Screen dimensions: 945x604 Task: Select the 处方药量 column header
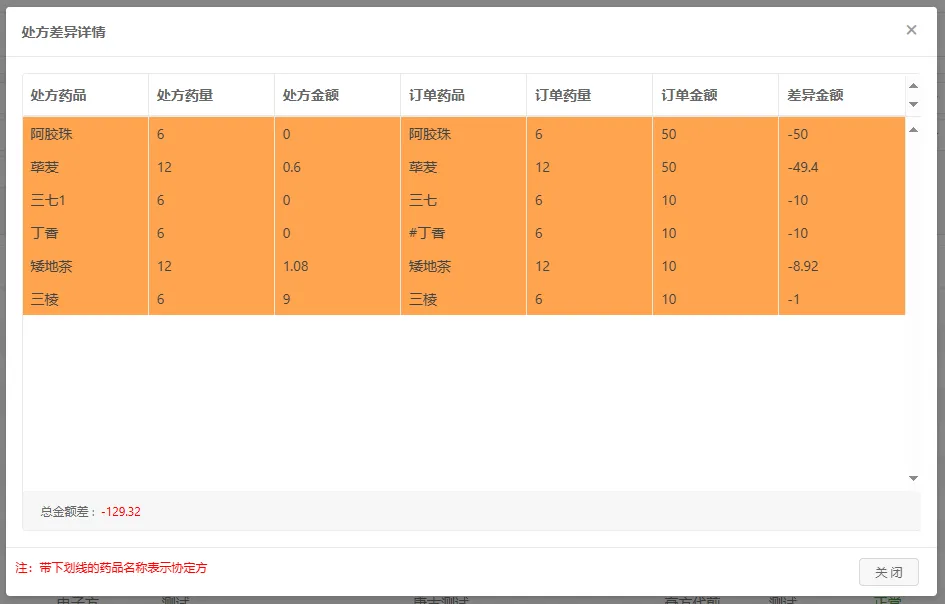coord(185,95)
